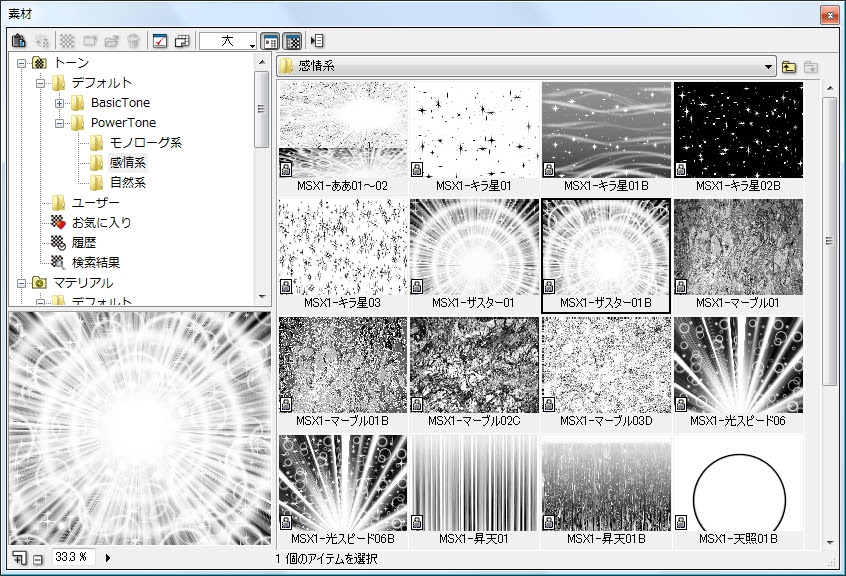Click the greyed folder navigate icon
The image size is (846, 576).
tap(810, 67)
